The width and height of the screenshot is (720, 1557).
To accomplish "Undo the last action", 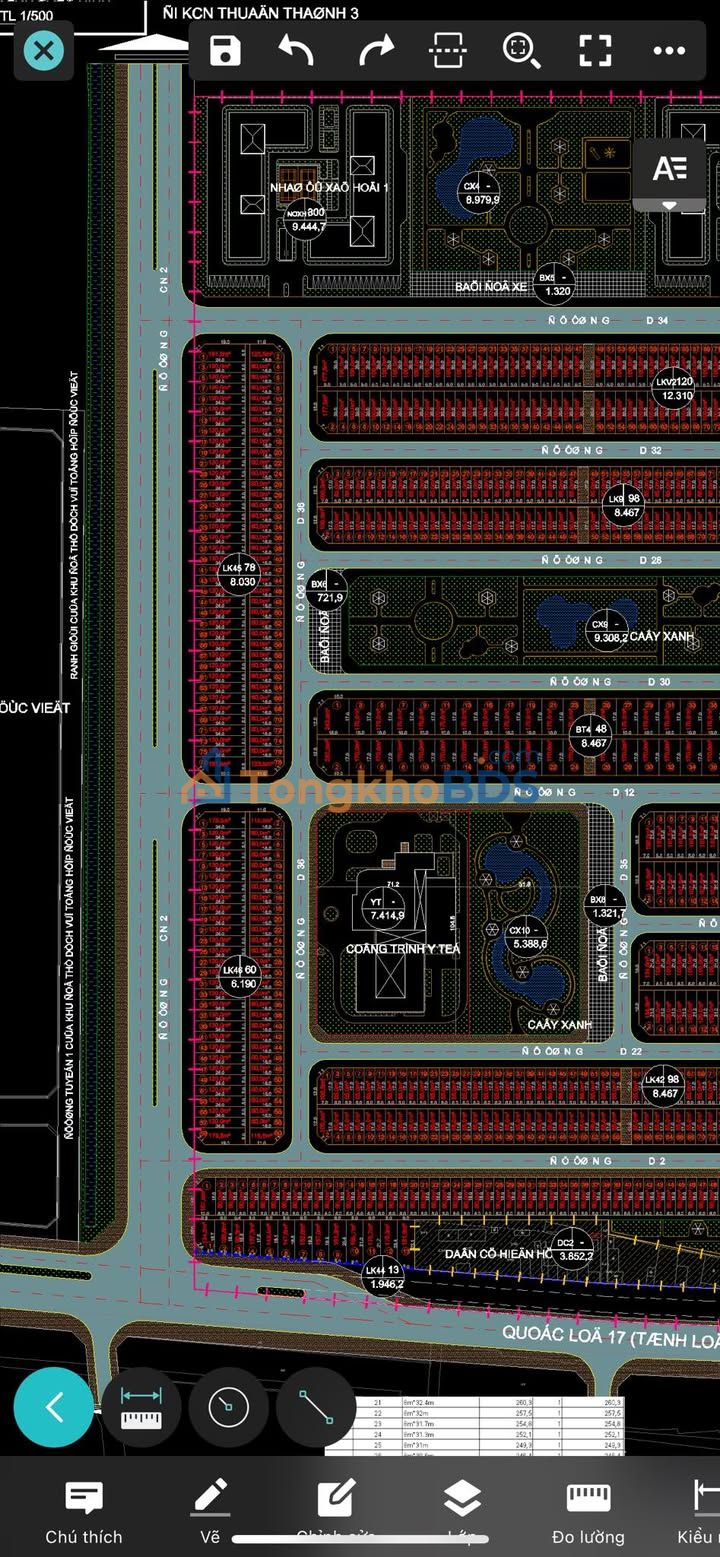I will 296,51.
